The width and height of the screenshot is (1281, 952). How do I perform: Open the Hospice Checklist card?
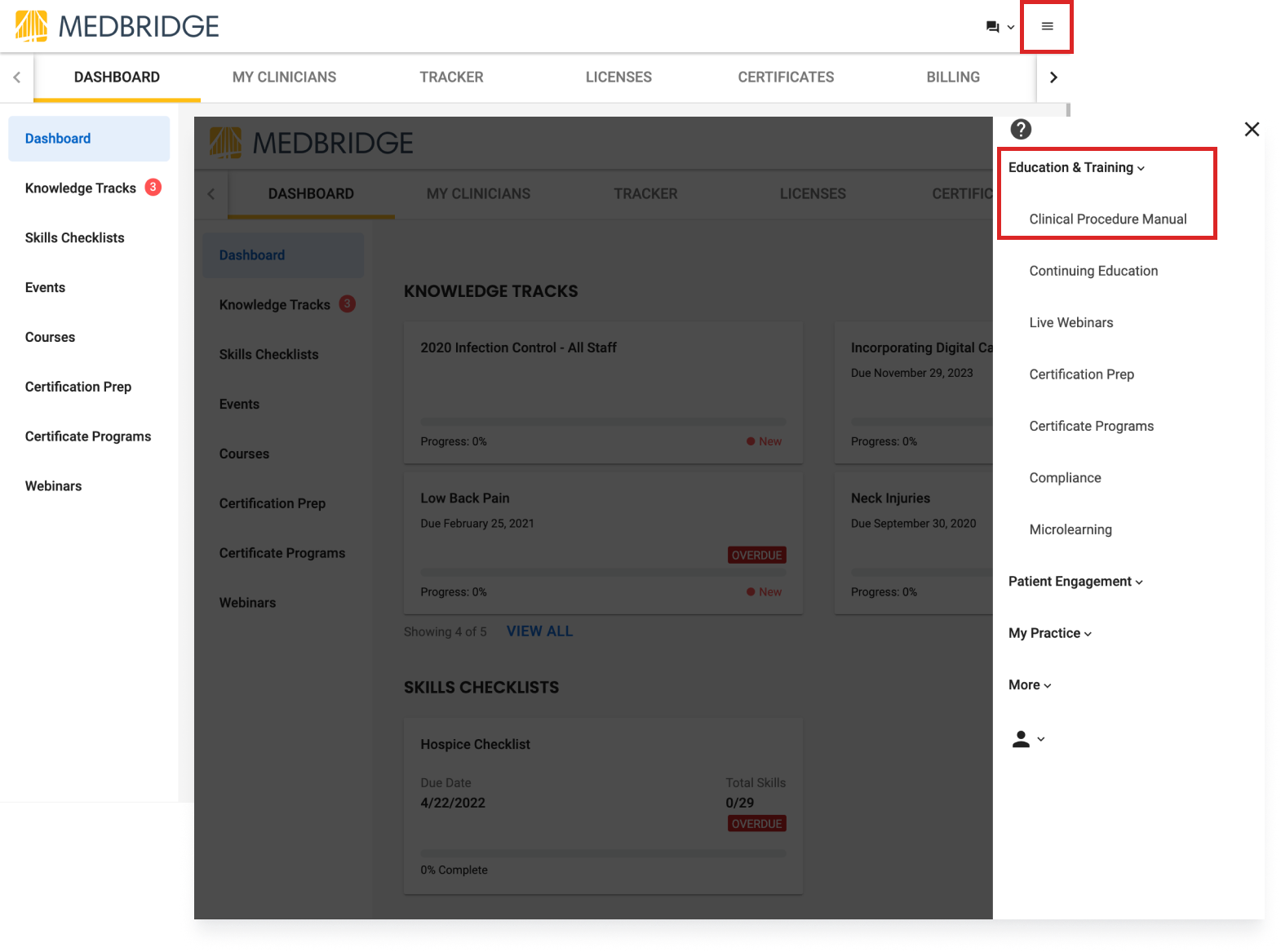[x=603, y=806]
